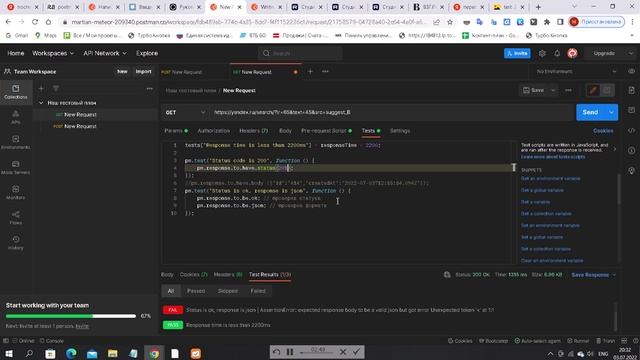This screenshot has height=360, width=640.
Task: Switch to the Authorization tab
Action: pyautogui.click(x=213, y=131)
